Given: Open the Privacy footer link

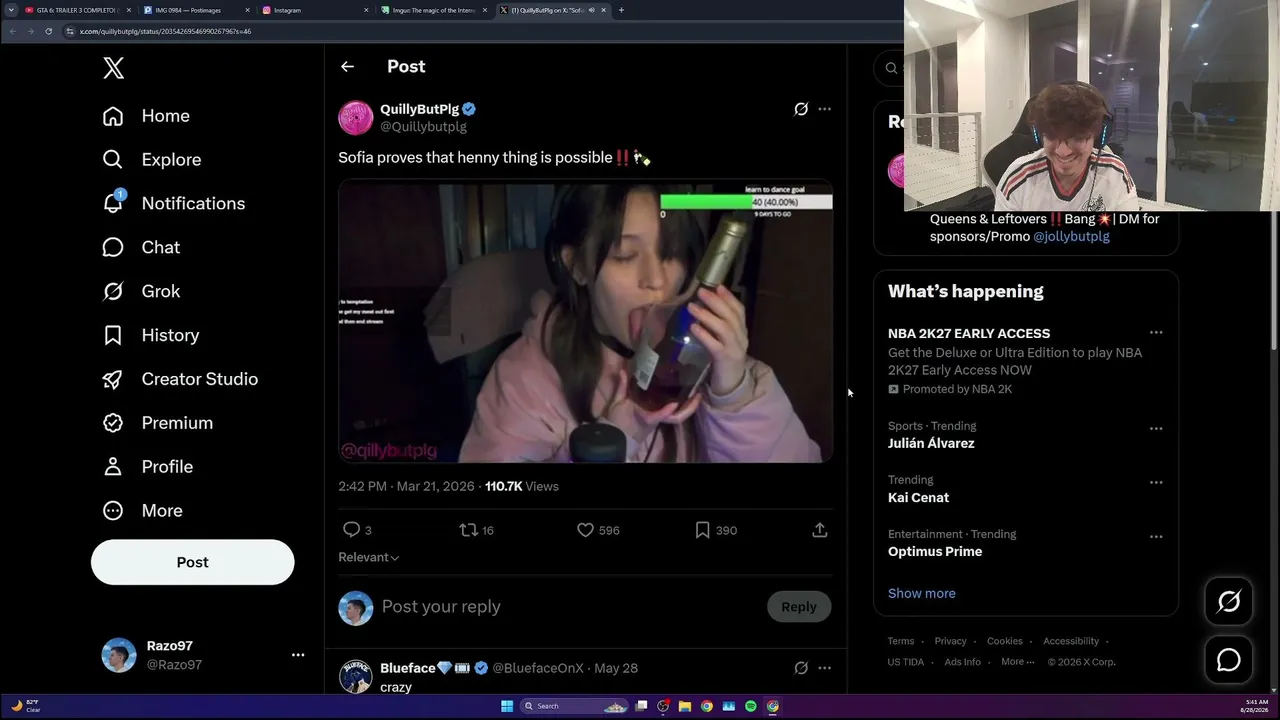Looking at the screenshot, I should 951,641.
